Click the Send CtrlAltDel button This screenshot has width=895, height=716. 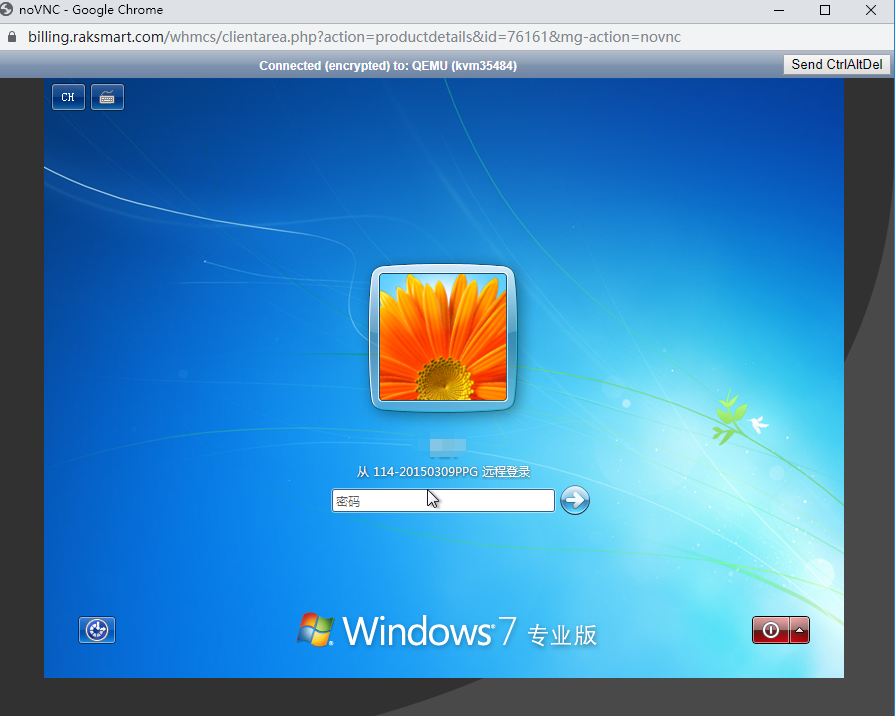tap(836, 64)
